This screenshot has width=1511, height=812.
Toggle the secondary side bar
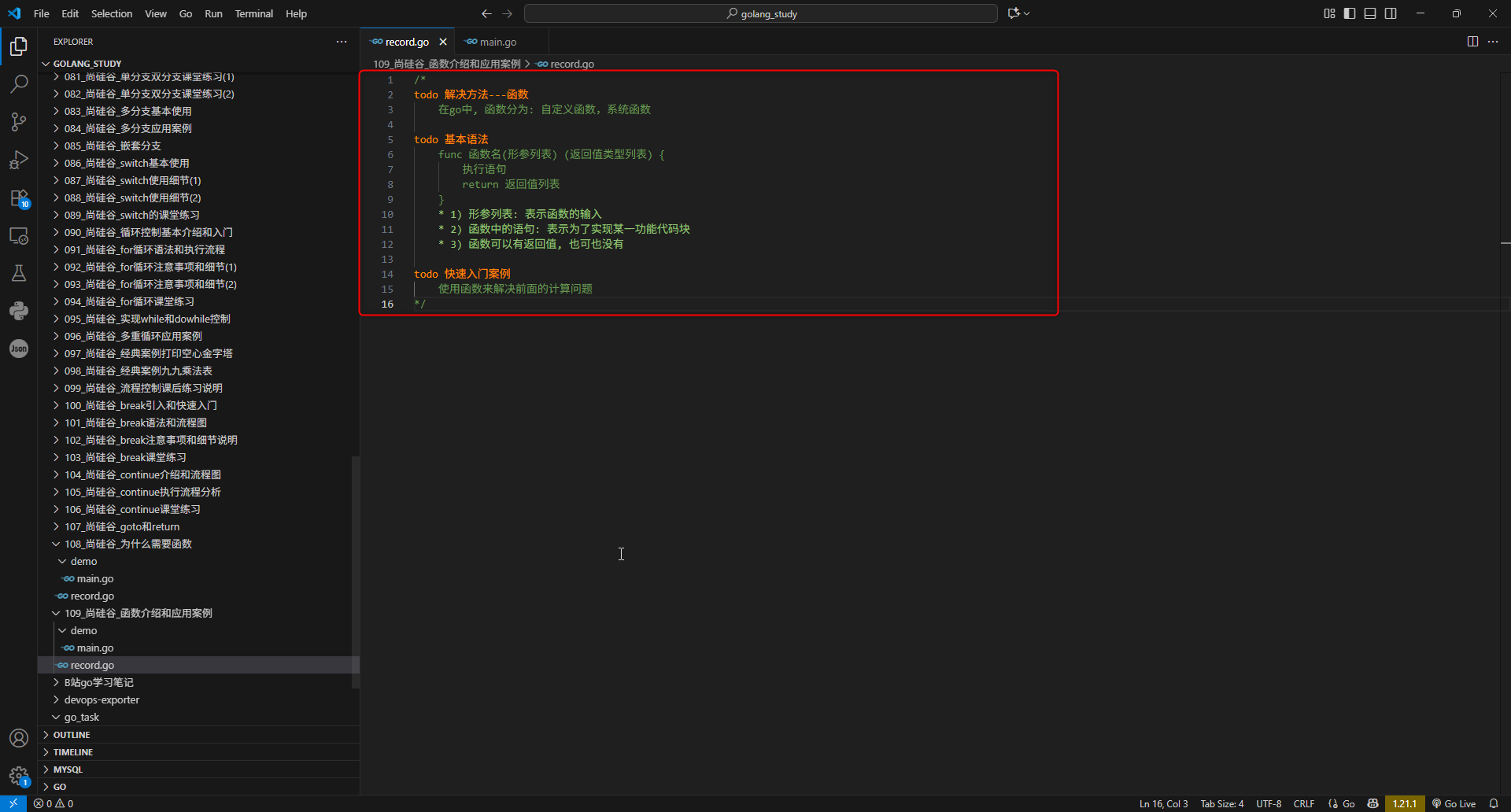click(x=1391, y=13)
